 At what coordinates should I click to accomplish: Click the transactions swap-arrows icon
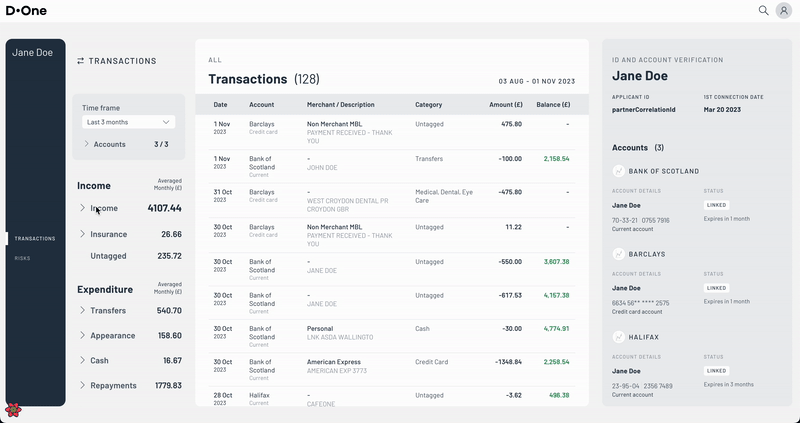81,61
